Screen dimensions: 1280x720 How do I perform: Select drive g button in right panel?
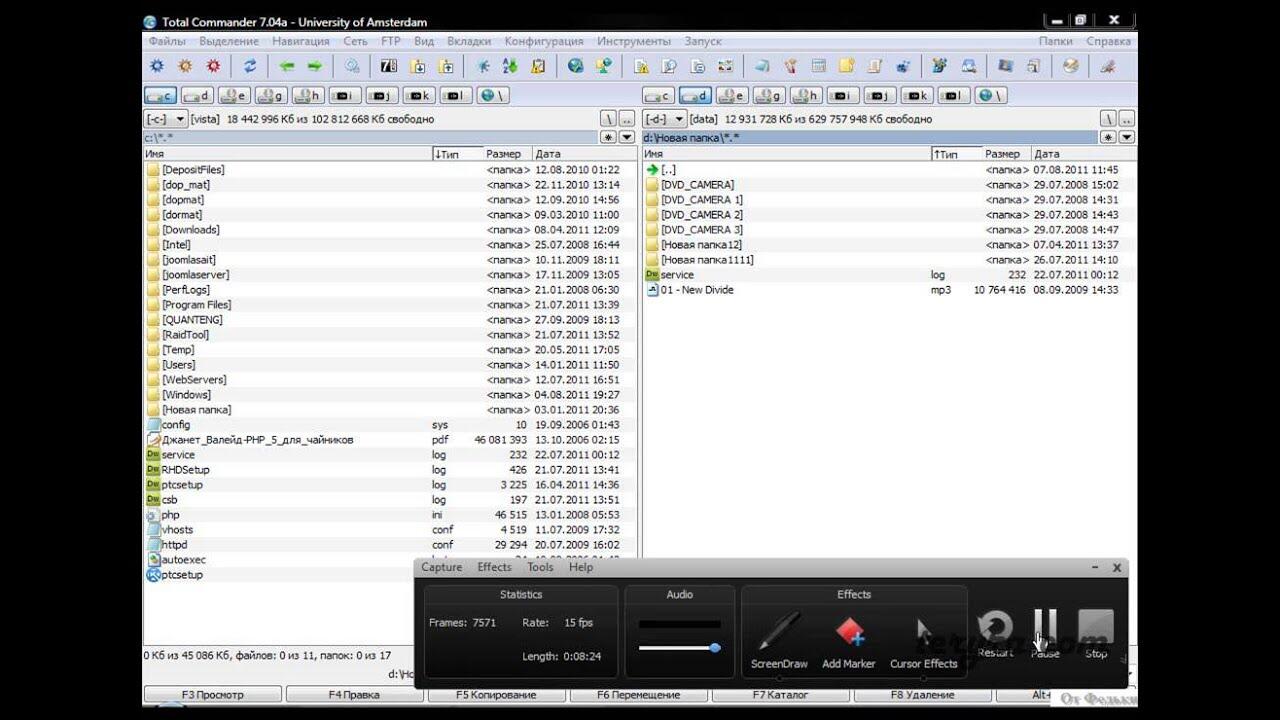tap(768, 96)
